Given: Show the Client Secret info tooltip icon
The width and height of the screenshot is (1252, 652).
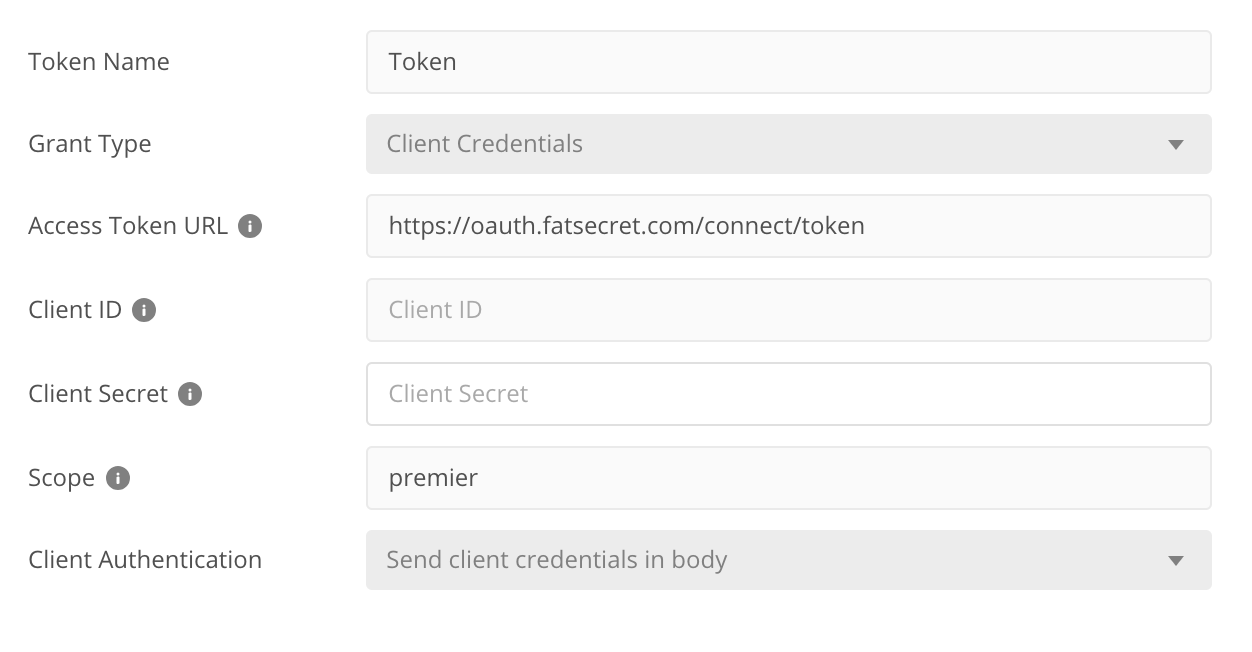Looking at the screenshot, I should coord(190,394).
